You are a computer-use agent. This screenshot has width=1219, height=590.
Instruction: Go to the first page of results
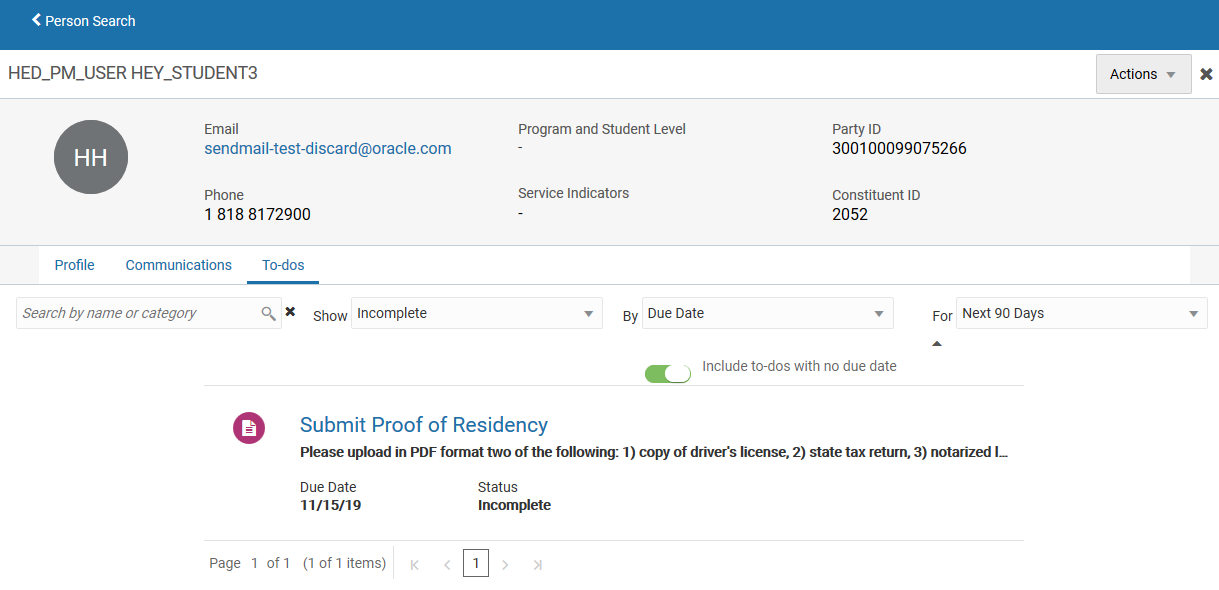(x=415, y=565)
